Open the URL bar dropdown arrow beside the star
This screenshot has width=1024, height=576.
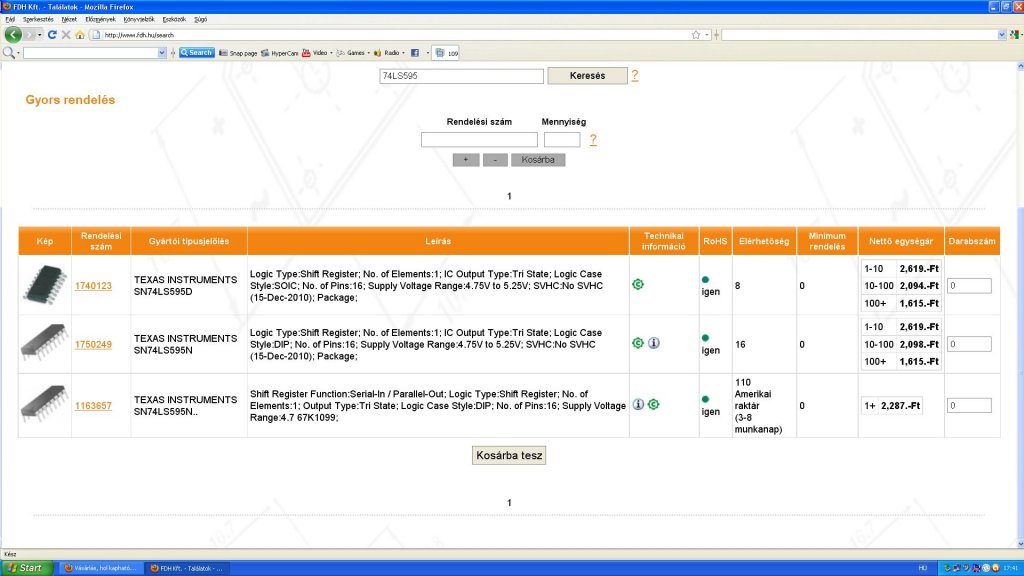point(707,35)
